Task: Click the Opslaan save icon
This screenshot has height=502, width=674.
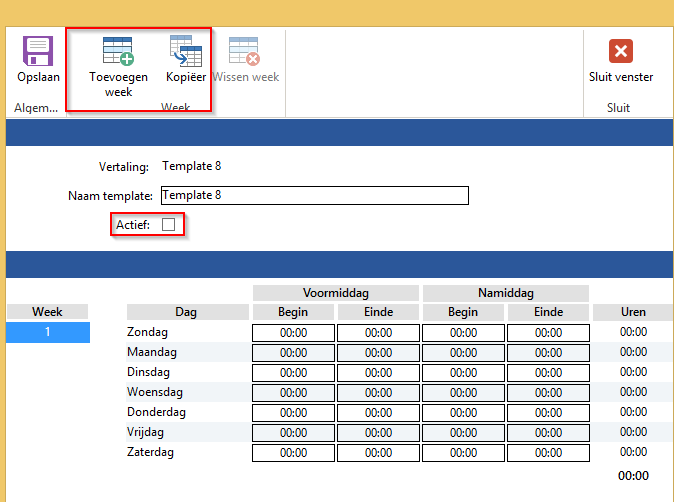Action: (38, 52)
